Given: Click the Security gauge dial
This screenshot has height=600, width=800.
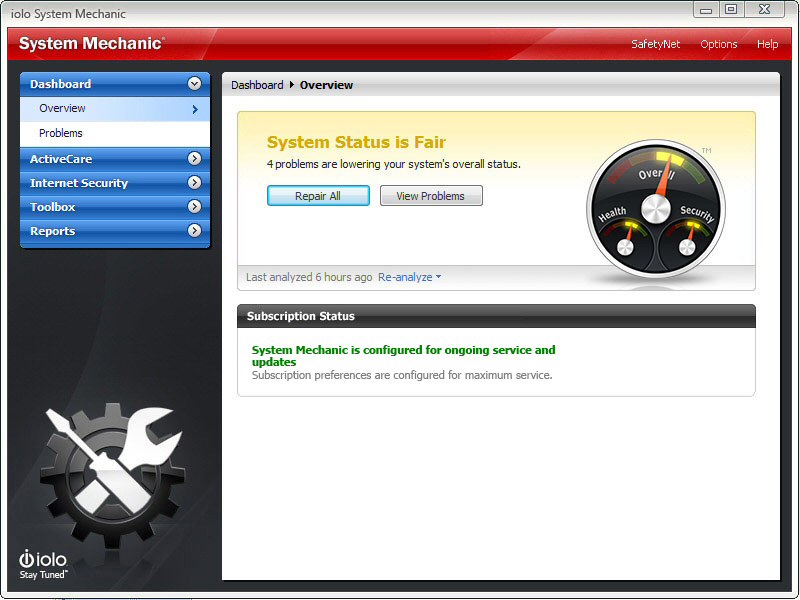Looking at the screenshot, I should pyautogui.click(x=687, y=239).
